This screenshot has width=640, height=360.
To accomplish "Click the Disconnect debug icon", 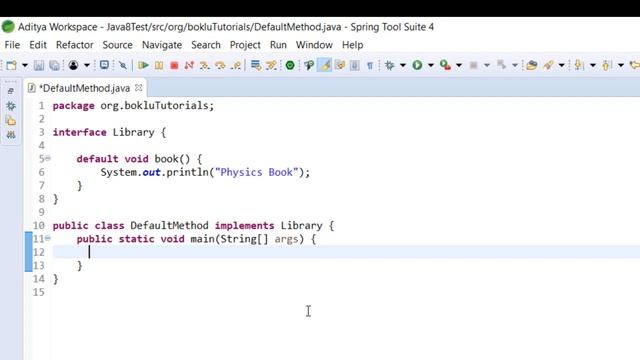I will tap(189, 65).
